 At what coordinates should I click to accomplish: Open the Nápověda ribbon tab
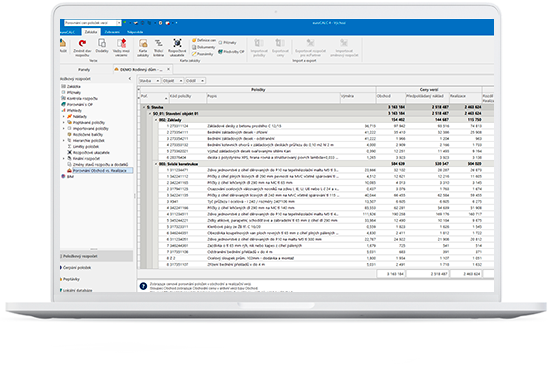point(135,32)
